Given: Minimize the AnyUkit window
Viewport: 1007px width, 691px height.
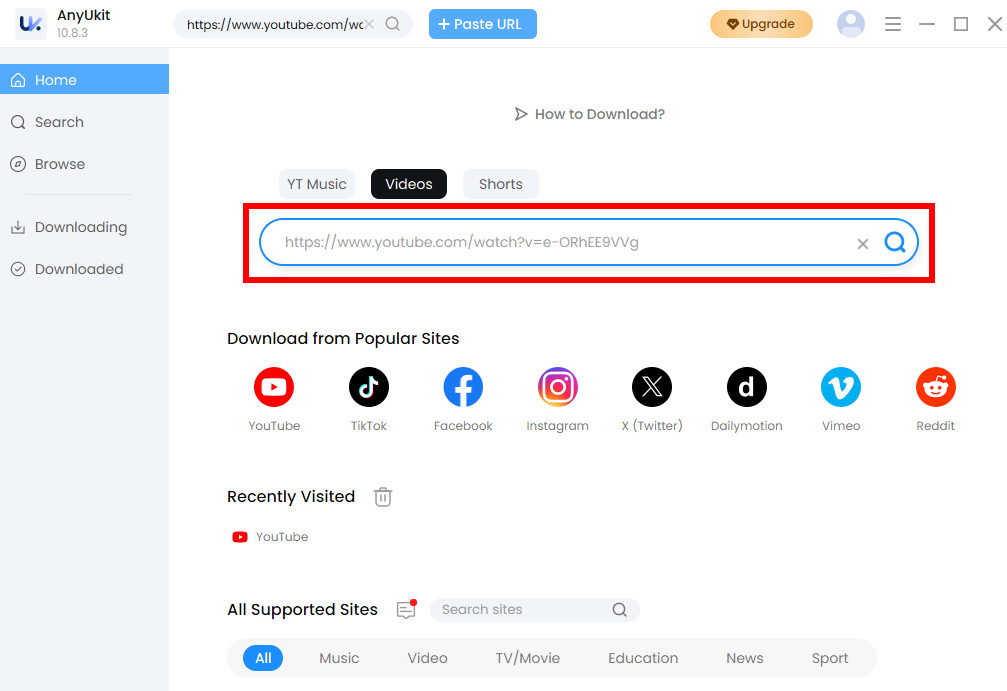Looking at the screenshot, I should pos(927,24).
